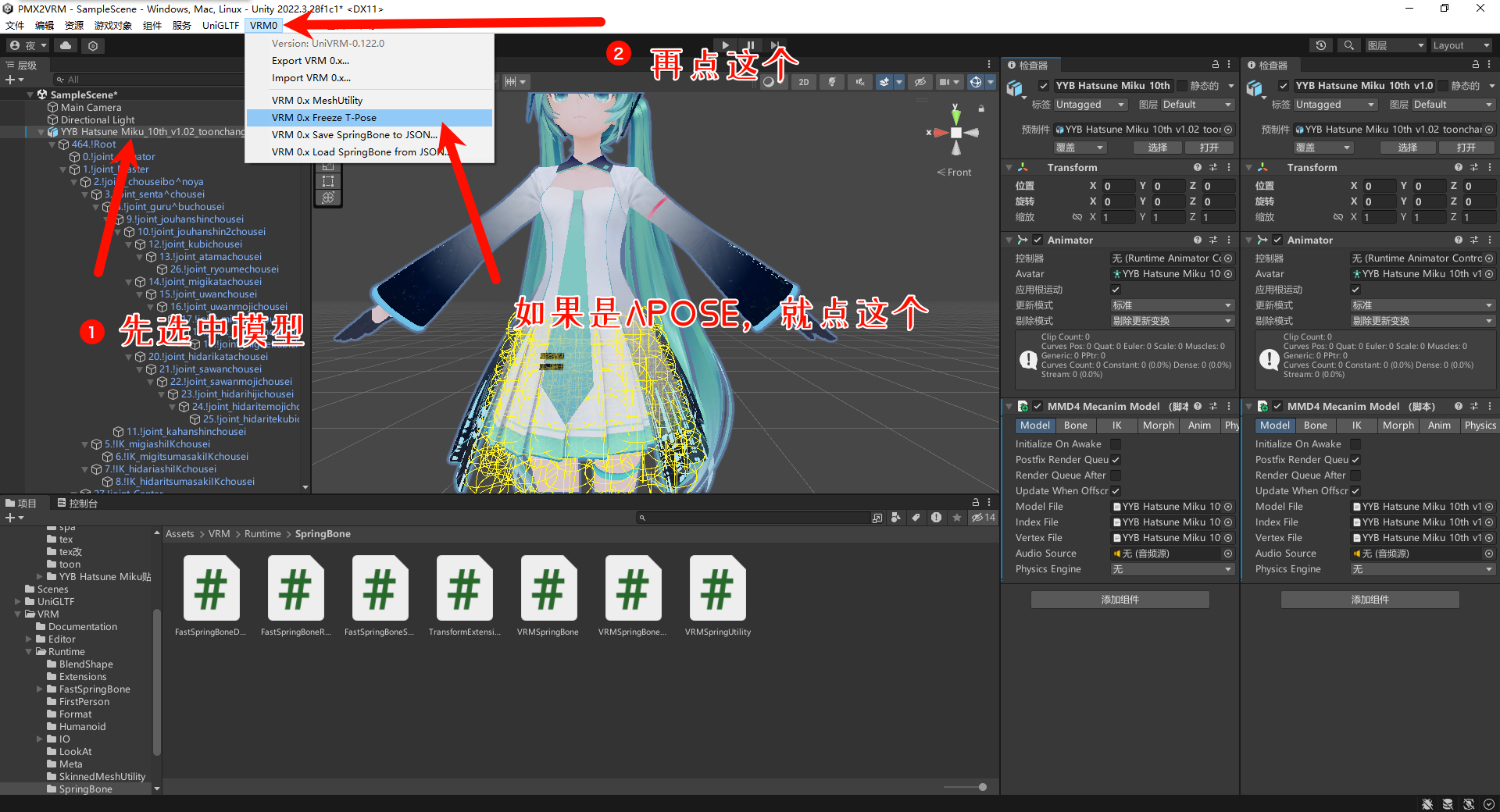The width and height of the screenshot is (1500, 812).
Task: Toggle 2D view mode in scene
Action: 804,82
